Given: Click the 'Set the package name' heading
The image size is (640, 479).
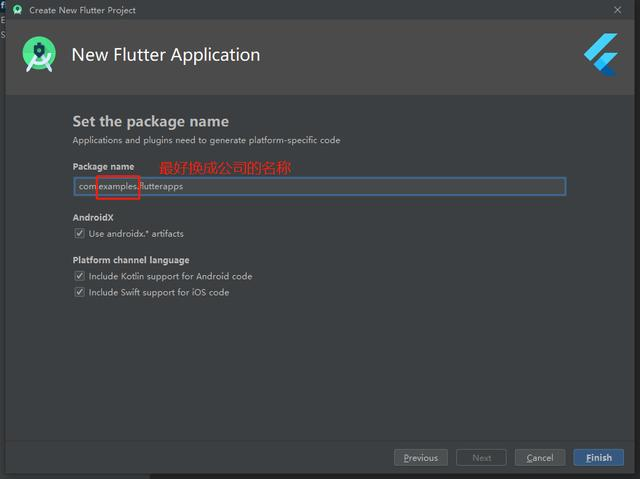Looking at the screenshot, I should coord(151,122).
